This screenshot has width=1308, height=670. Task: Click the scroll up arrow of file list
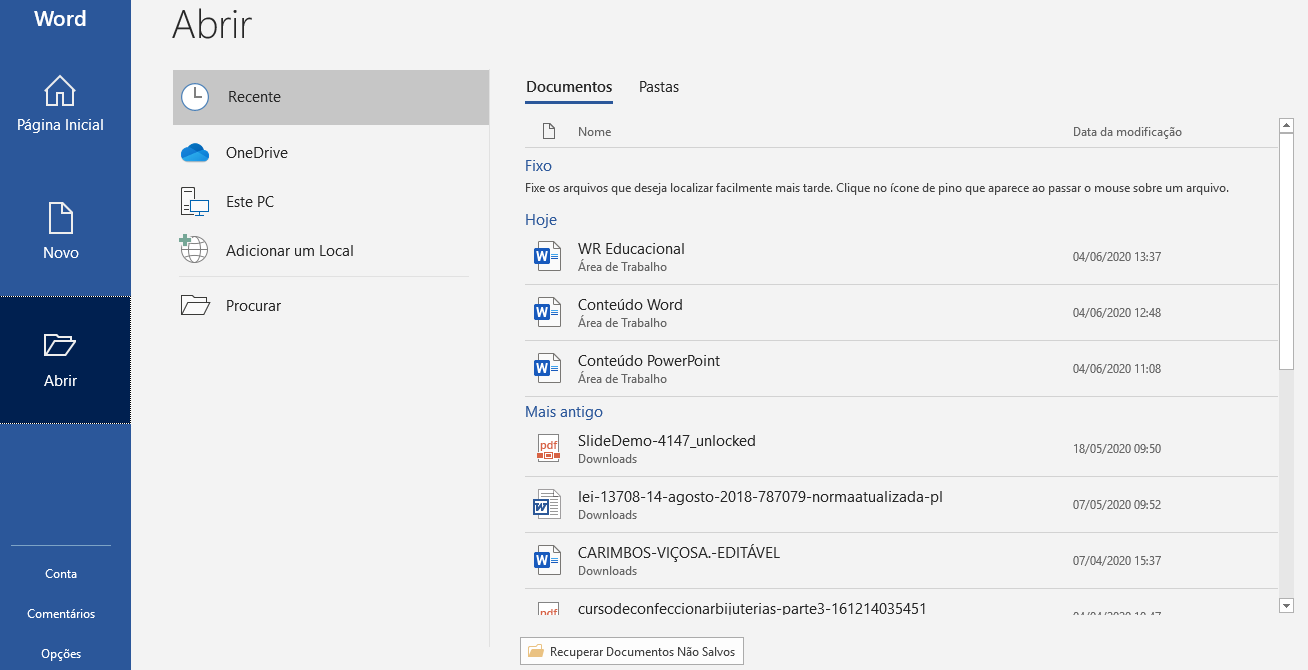pos(1287,126)
